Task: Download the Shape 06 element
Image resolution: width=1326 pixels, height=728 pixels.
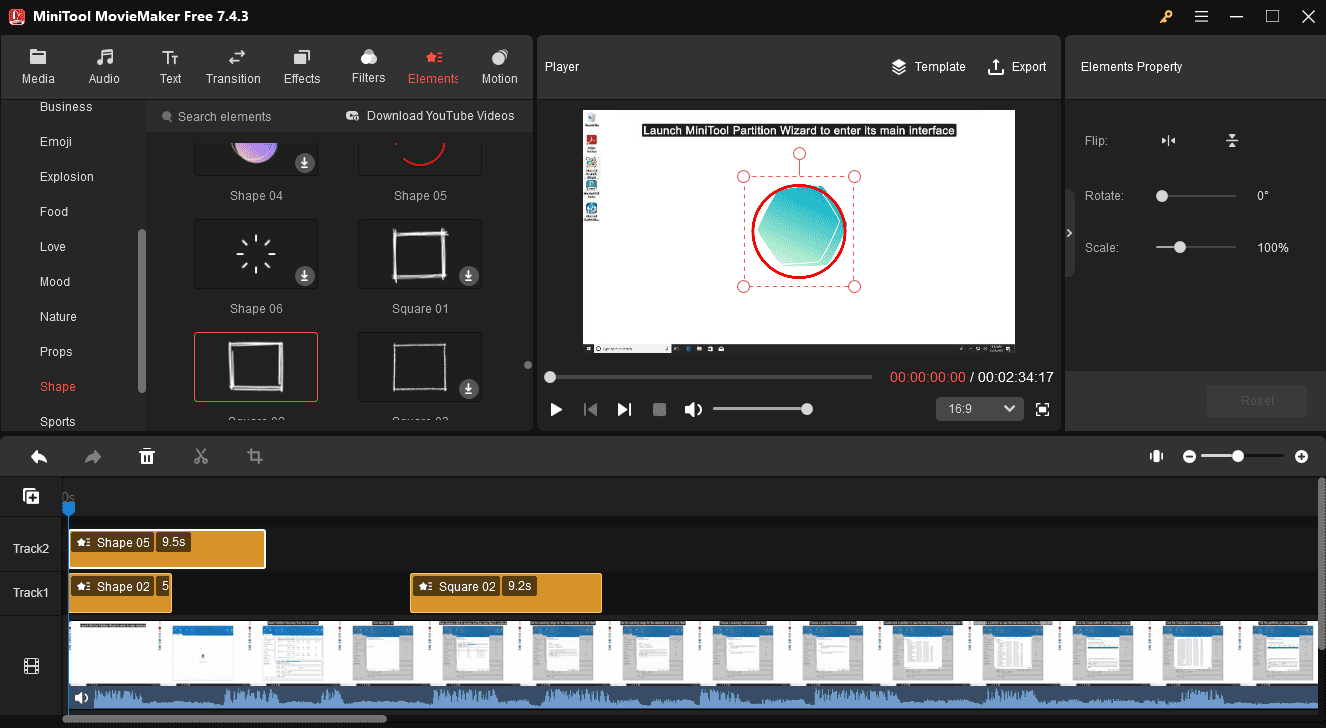Action: [x=304, y=276]
